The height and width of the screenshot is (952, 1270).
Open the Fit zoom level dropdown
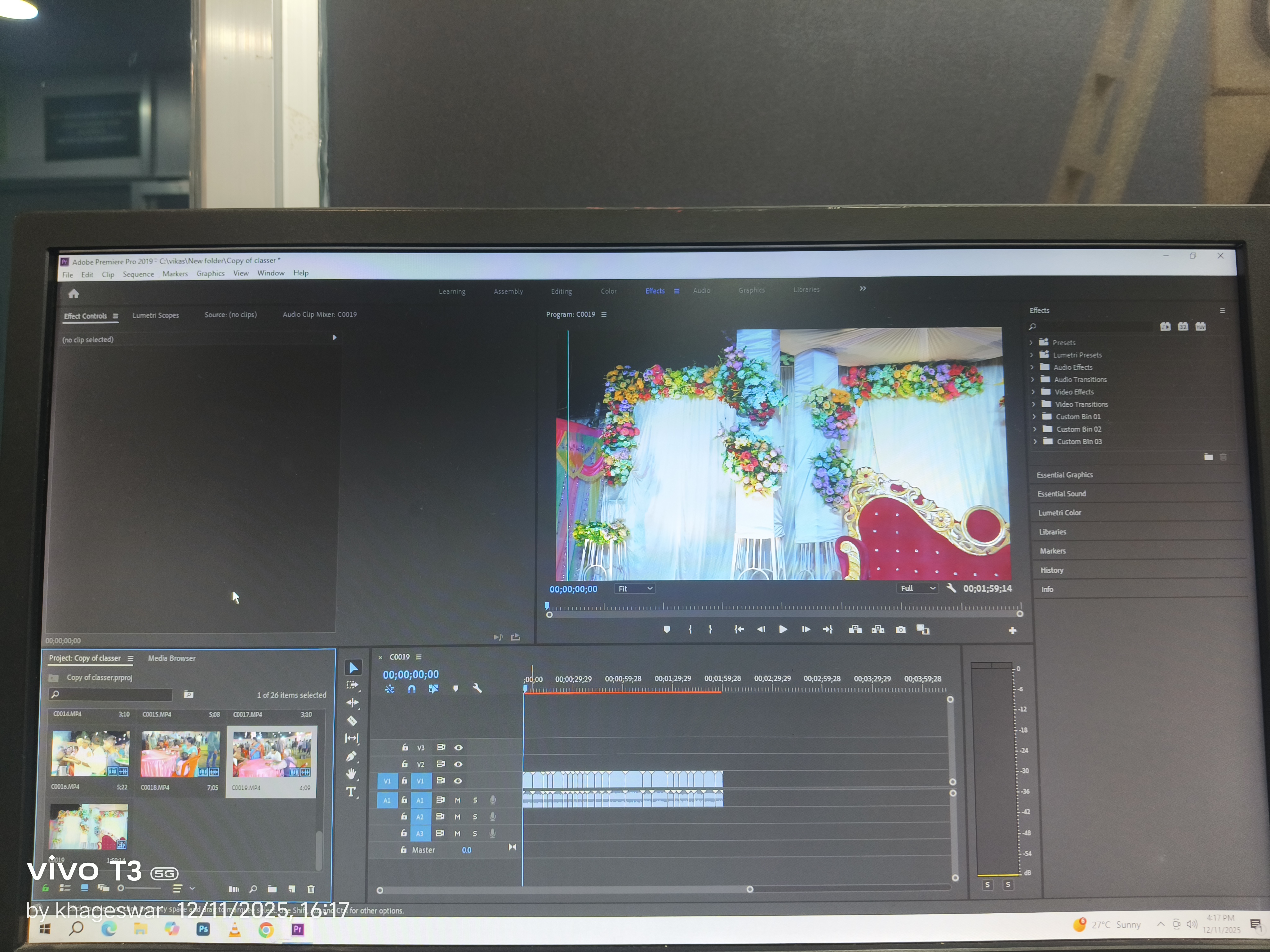[635, 588]
